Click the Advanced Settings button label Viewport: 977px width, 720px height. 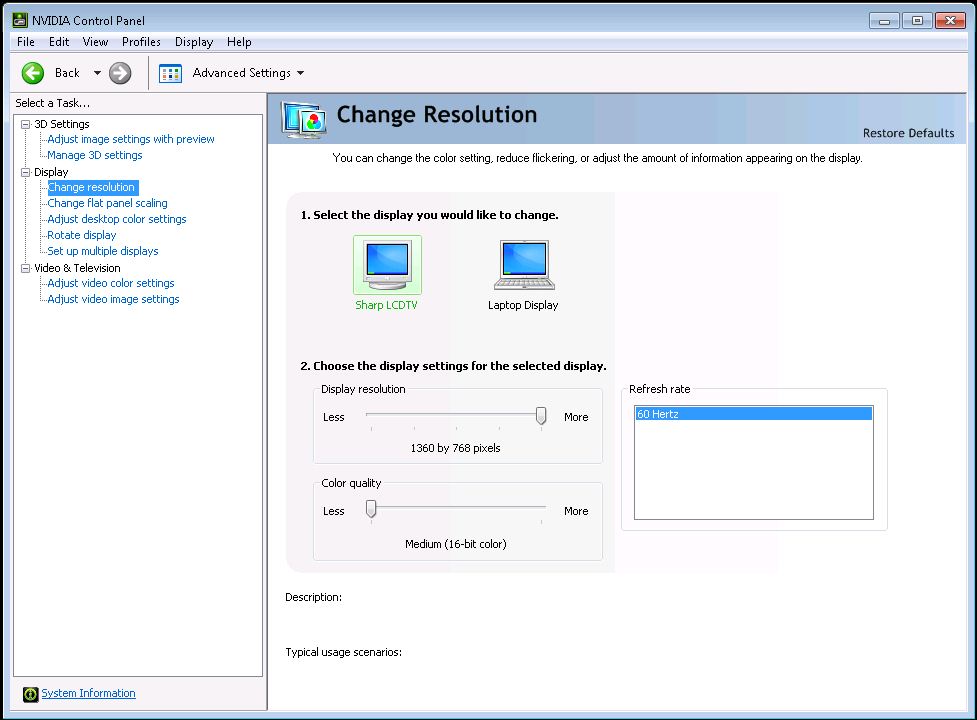[x=242, y=73]
